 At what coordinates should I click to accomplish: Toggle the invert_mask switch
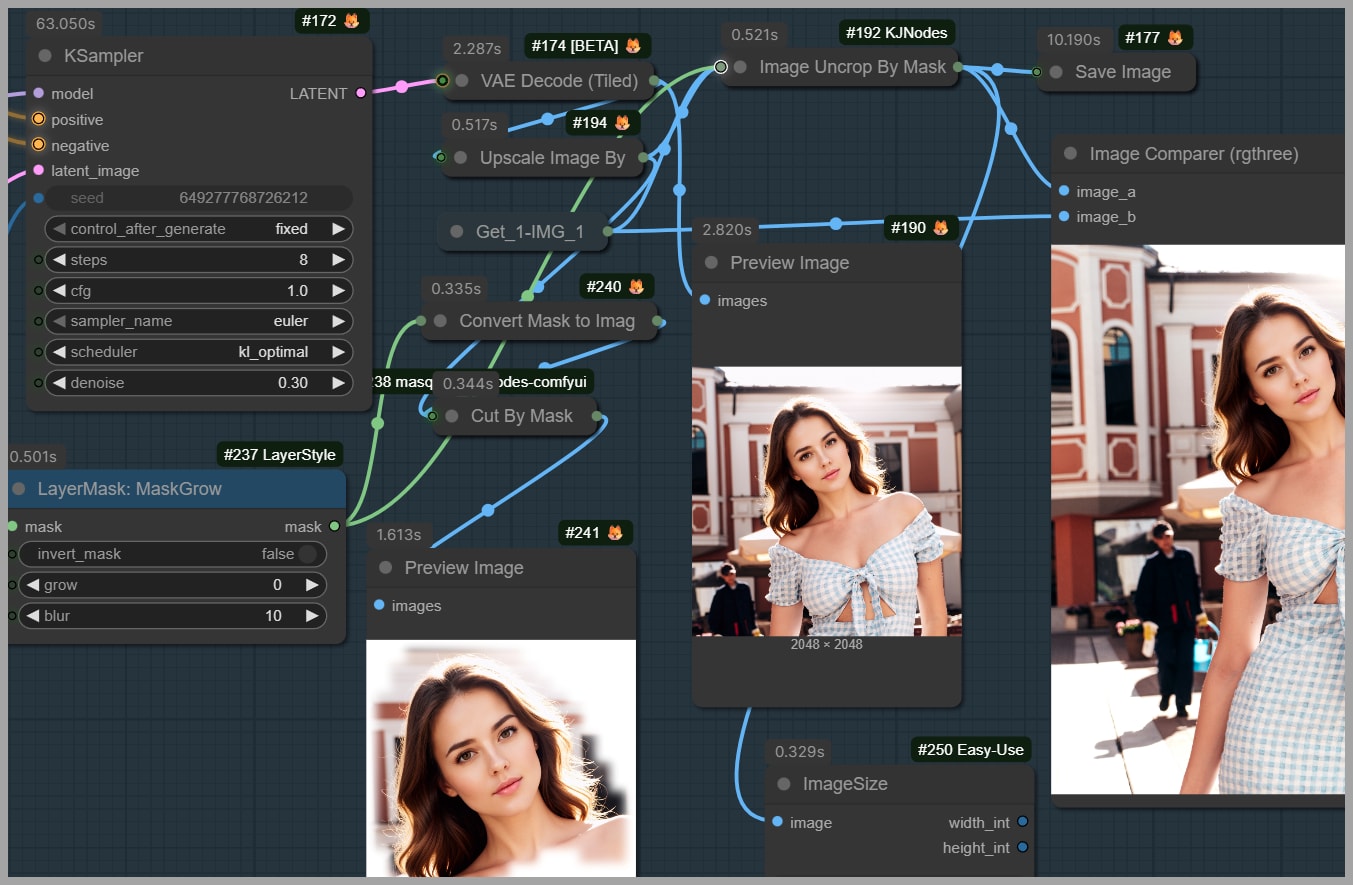click(306, 554)
